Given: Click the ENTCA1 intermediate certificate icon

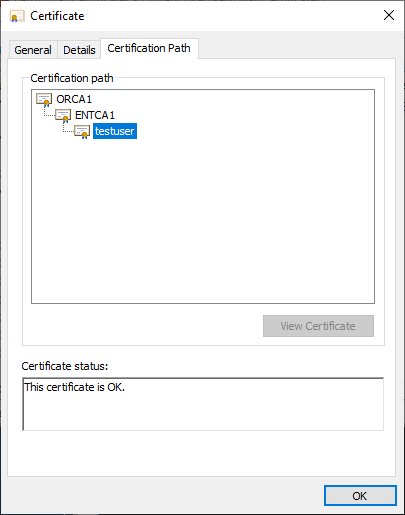Looking at the screenshot, I should (63, 116).
